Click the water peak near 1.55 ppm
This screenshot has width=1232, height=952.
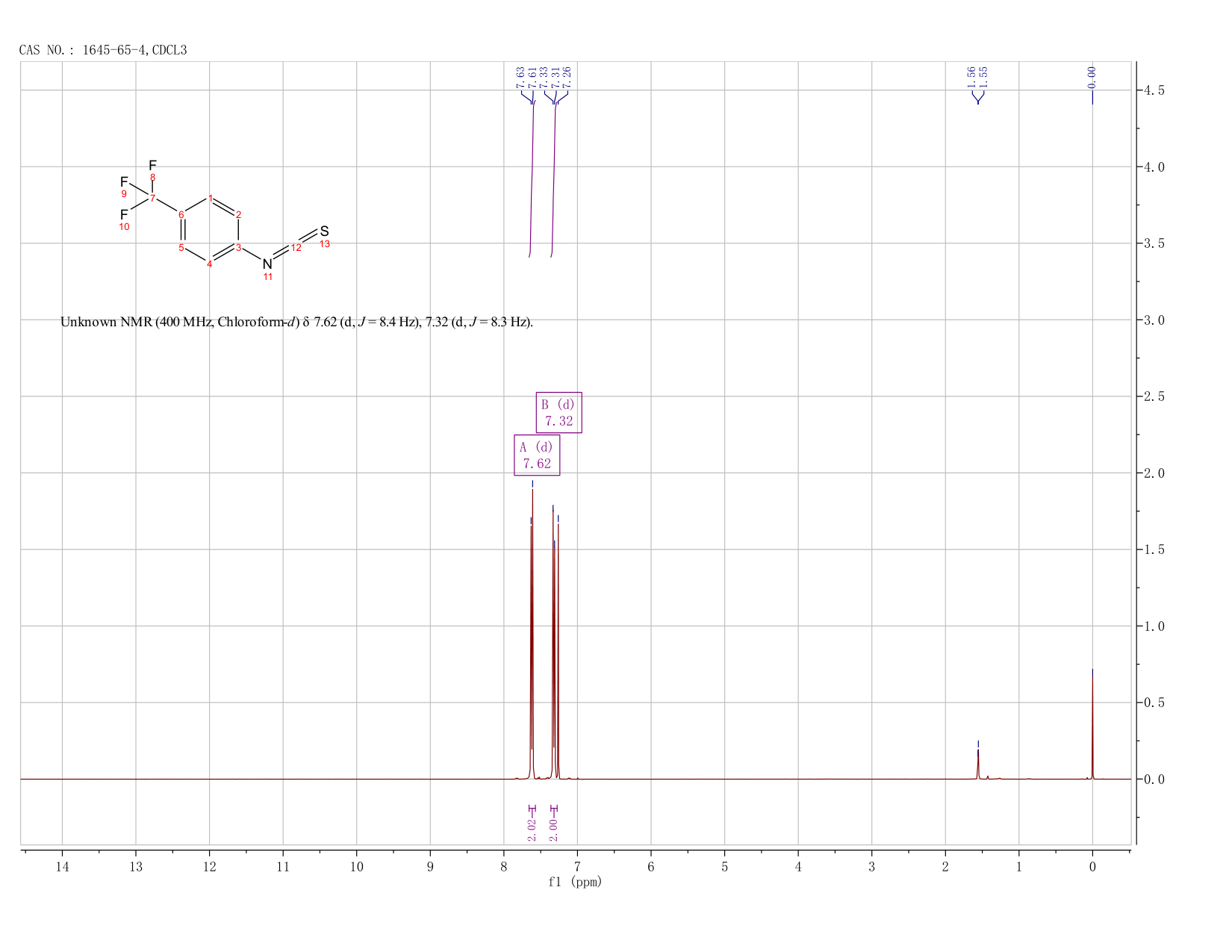tap(978, 763)
